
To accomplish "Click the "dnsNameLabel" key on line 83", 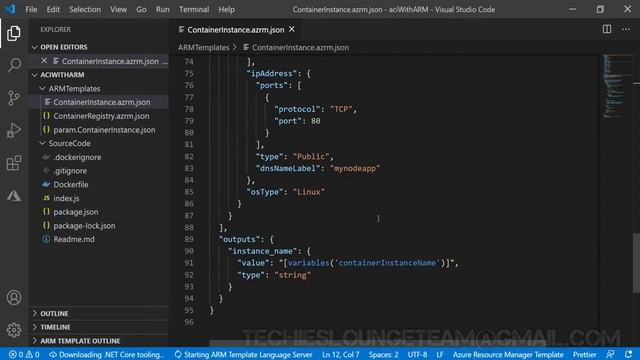I will (288, 168).
